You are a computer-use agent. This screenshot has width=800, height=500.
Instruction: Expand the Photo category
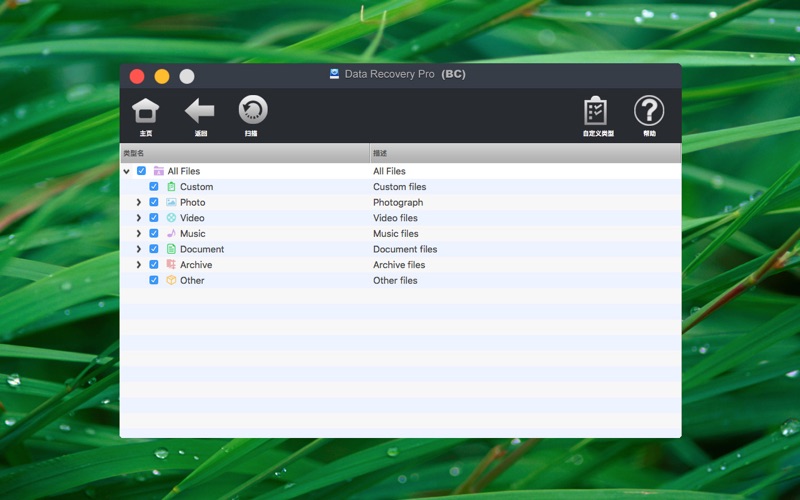[x=139, y=202]
